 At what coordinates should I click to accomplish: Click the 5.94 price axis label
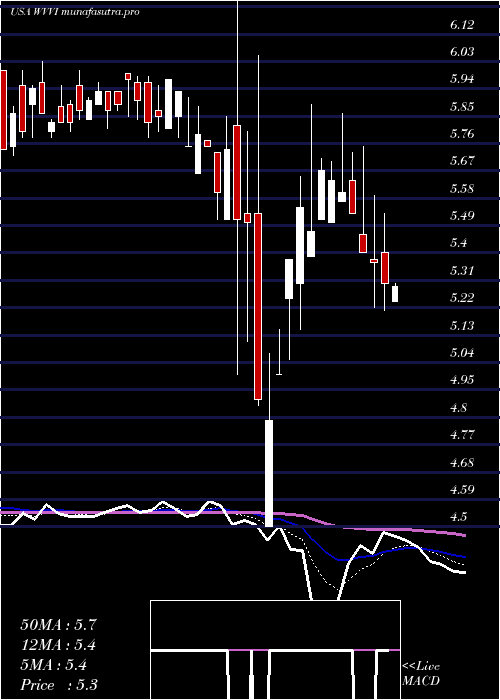point(462,79)
